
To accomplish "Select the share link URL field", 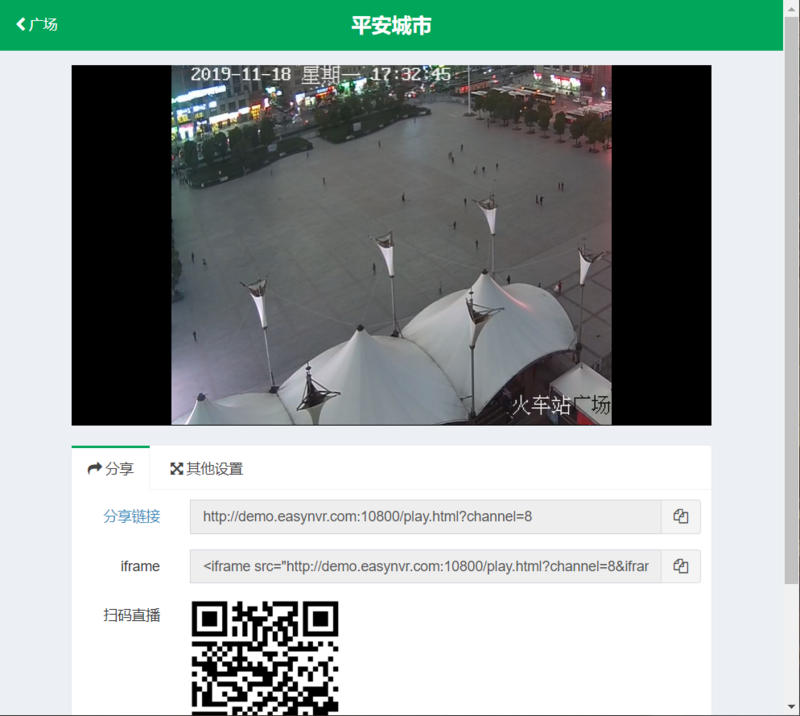I will click(420, 517).
